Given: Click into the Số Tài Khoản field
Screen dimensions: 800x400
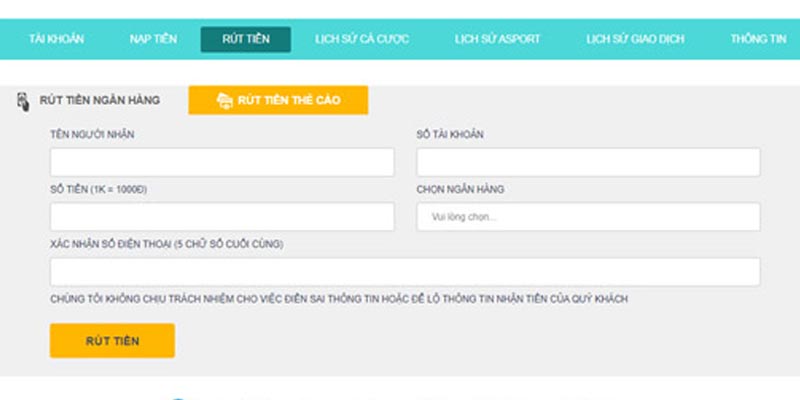Looking at the screenshot, I should tap(588, 163).
